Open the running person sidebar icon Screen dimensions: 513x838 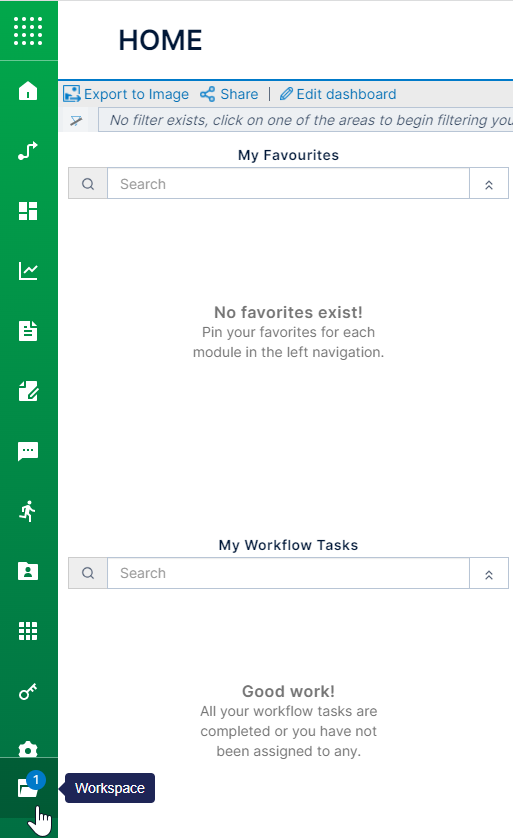(x=28, y=511)
